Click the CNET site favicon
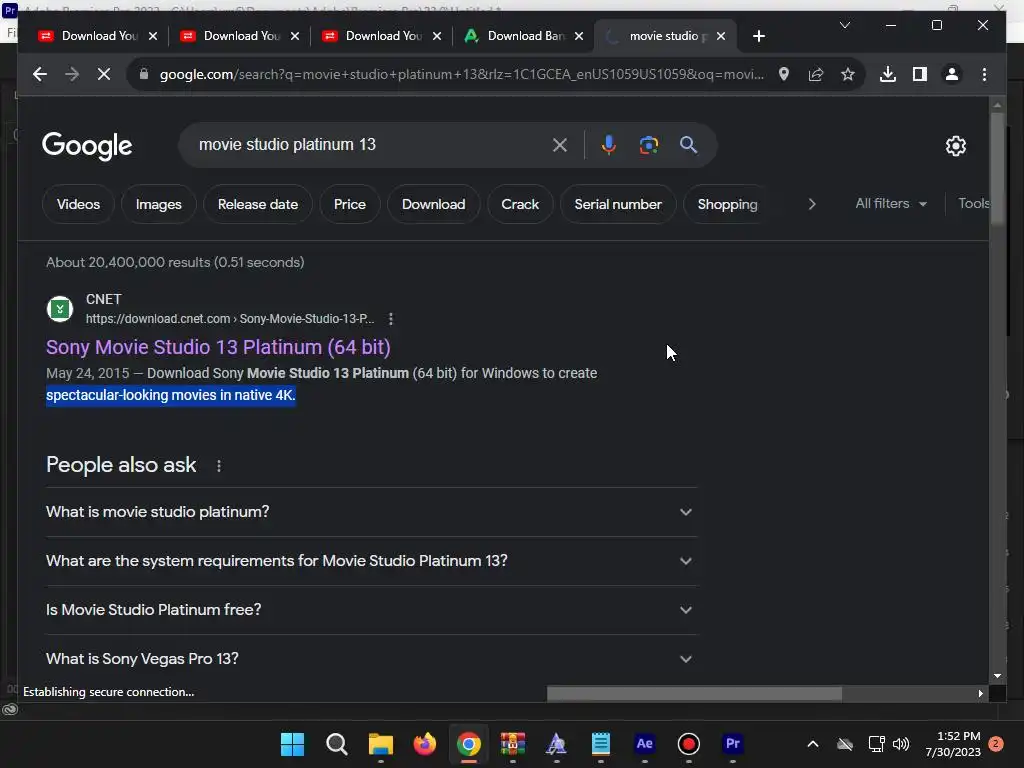Viewport: 1024px width, 768px height. click(59, 309)
